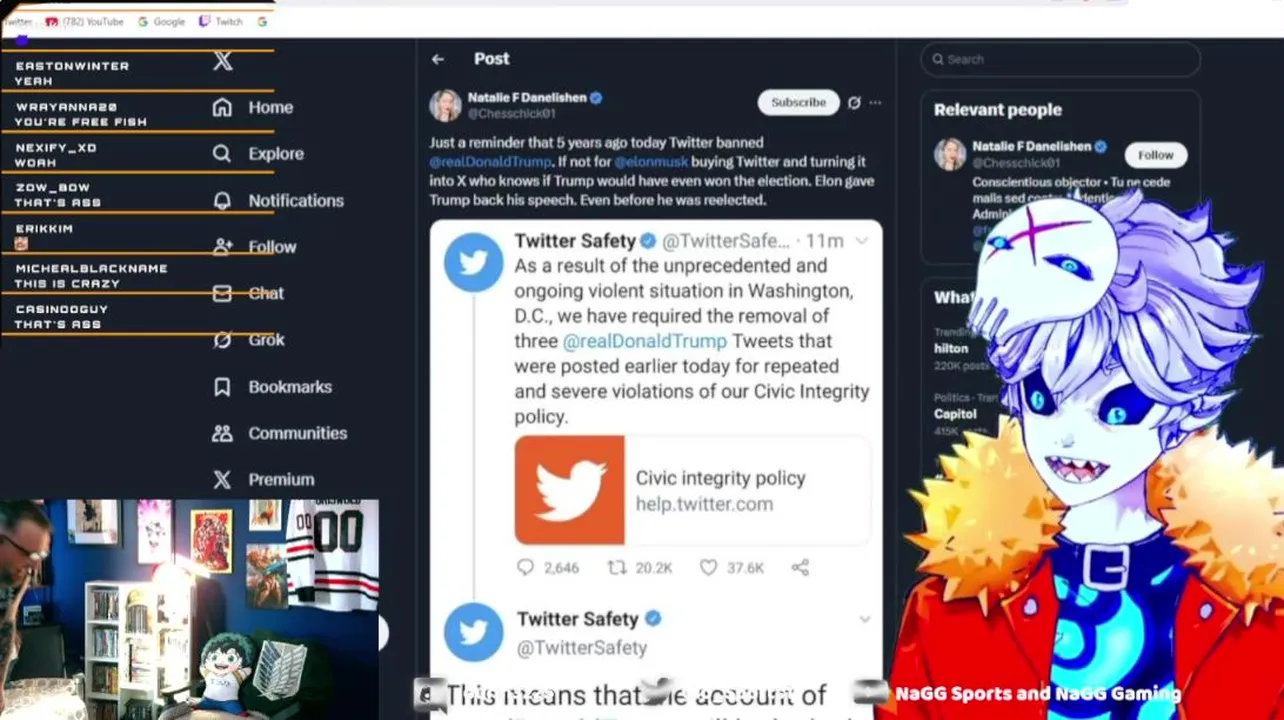Open the three-dot post options menu
This screenshot has height=720, width=1284.
point(876,102)
